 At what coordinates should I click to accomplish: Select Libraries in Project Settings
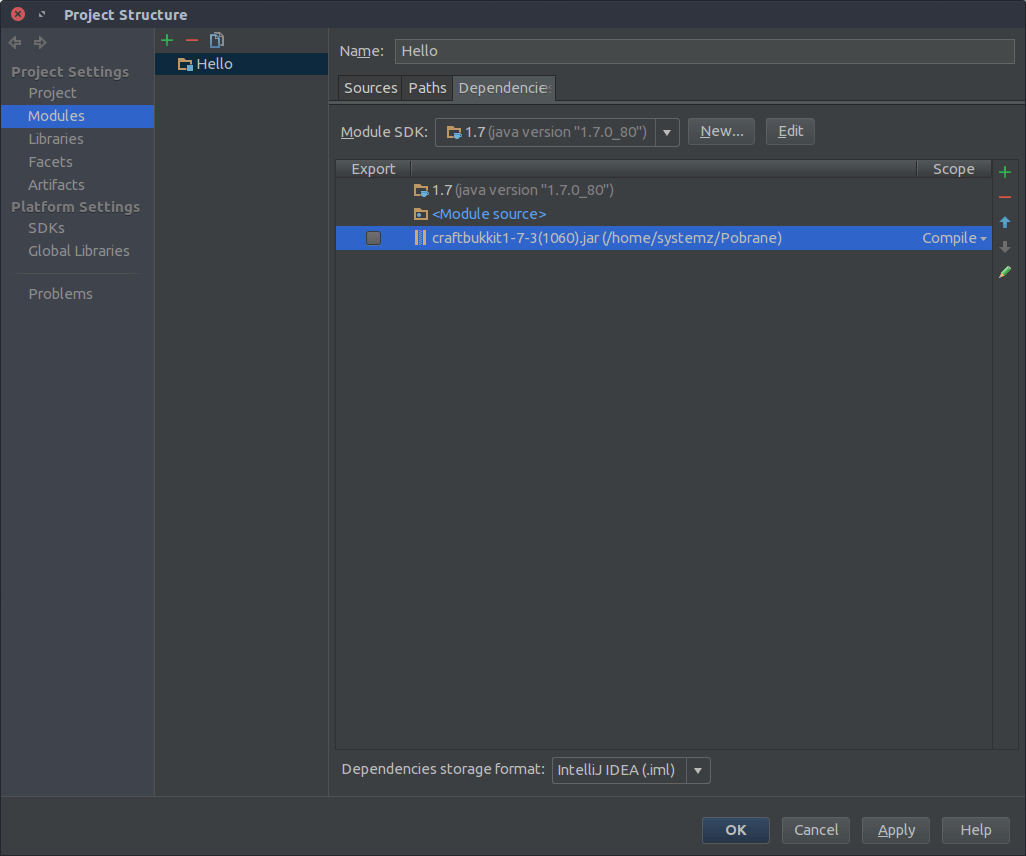[x=56, y=139]
